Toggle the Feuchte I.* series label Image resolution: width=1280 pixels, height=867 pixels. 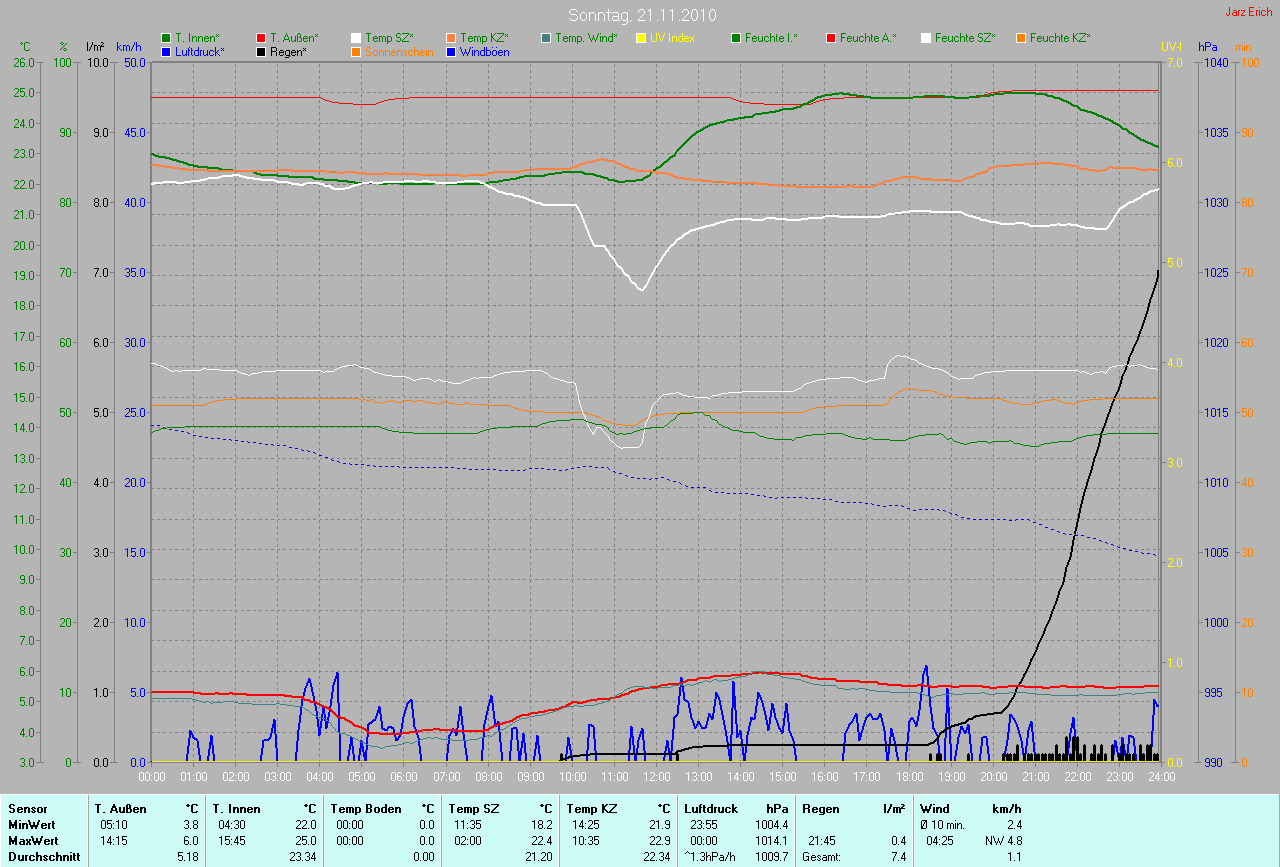(771, 38)
